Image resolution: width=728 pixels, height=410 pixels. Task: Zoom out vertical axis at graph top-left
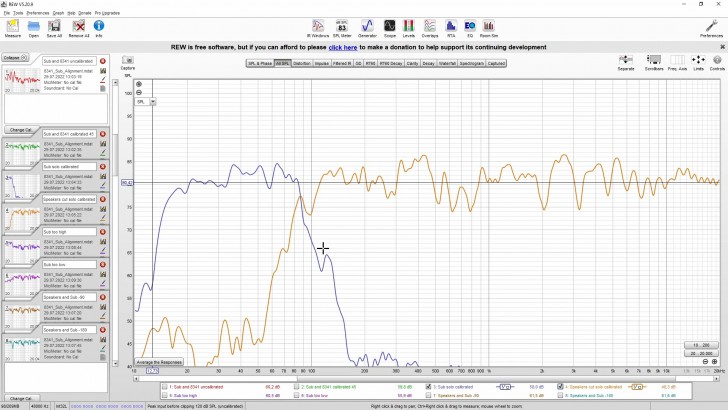(x=139, y=92)
